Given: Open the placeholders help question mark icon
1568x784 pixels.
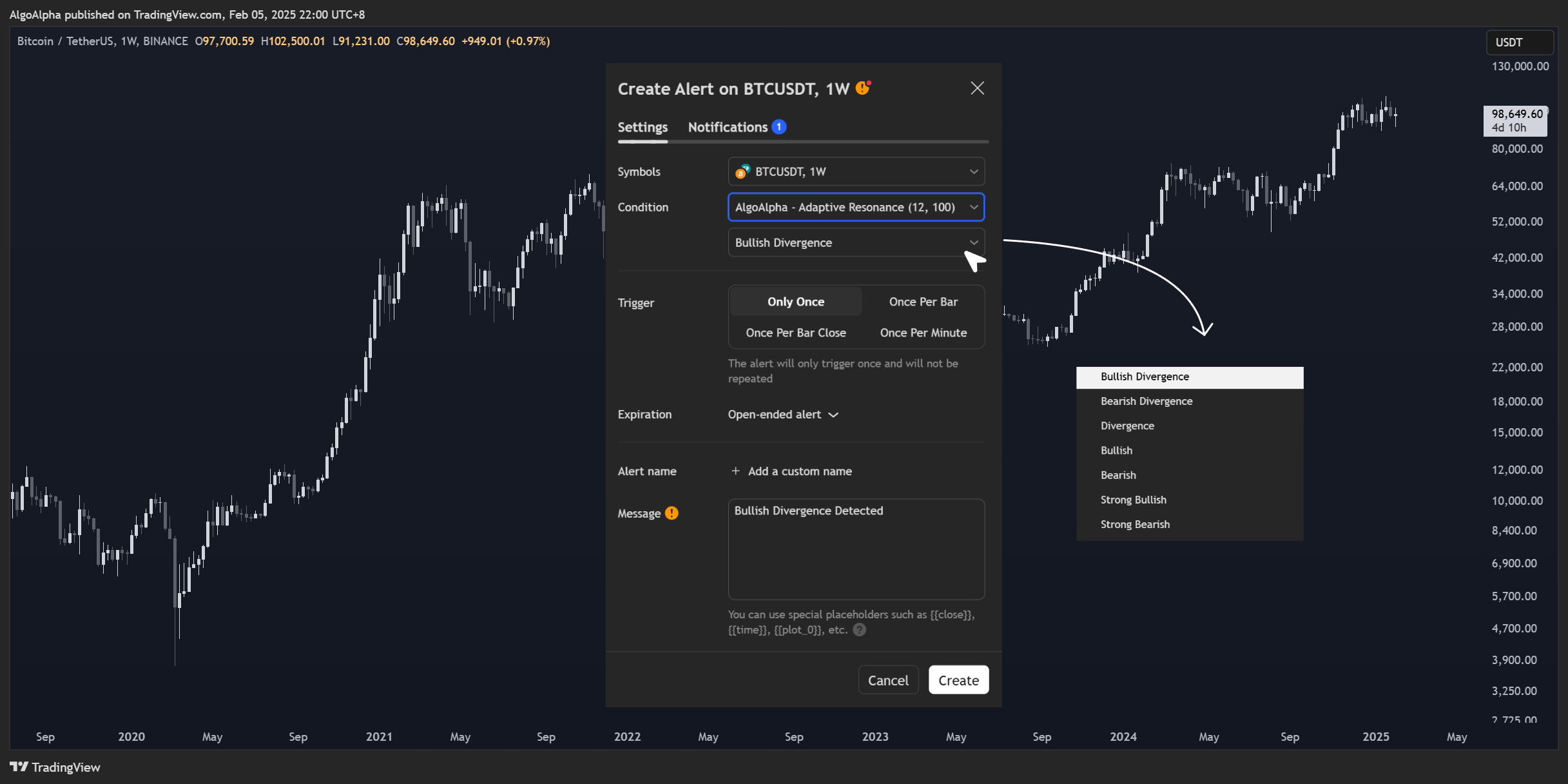Looking at the screenshot, I should 859,630.
